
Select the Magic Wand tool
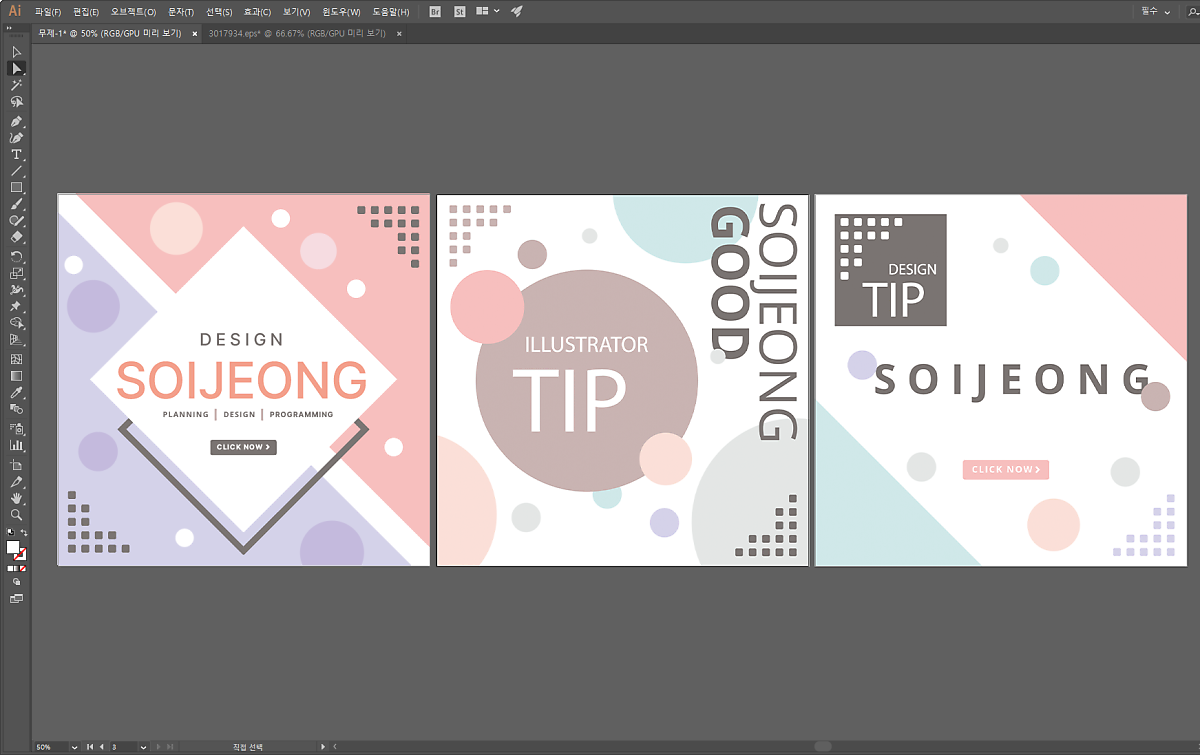pyautogui.click(x=16, y=85)
